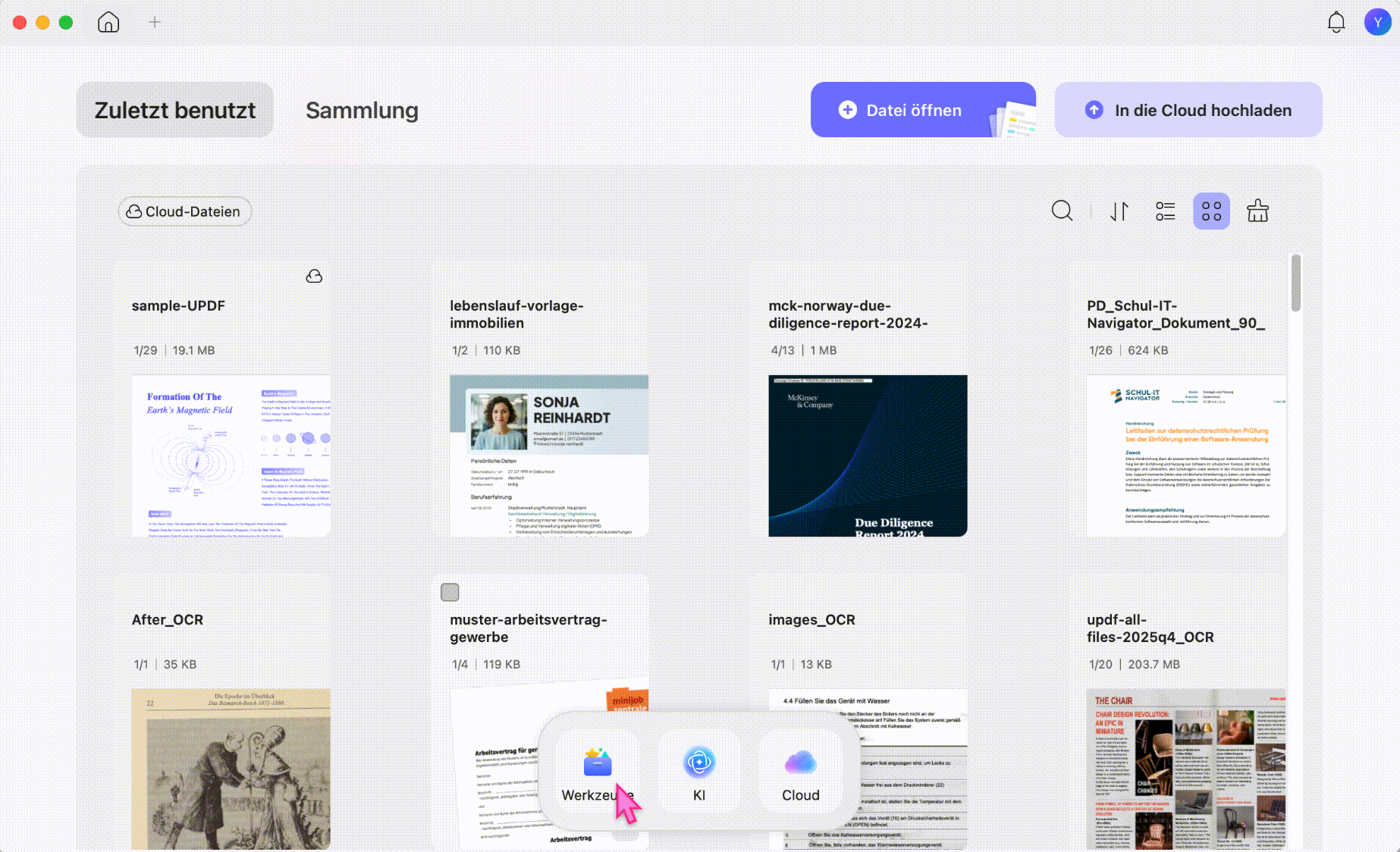The width and height of the screenshot is (1400, 852).
Task: Launch the KI assistant
Action: 699,772
